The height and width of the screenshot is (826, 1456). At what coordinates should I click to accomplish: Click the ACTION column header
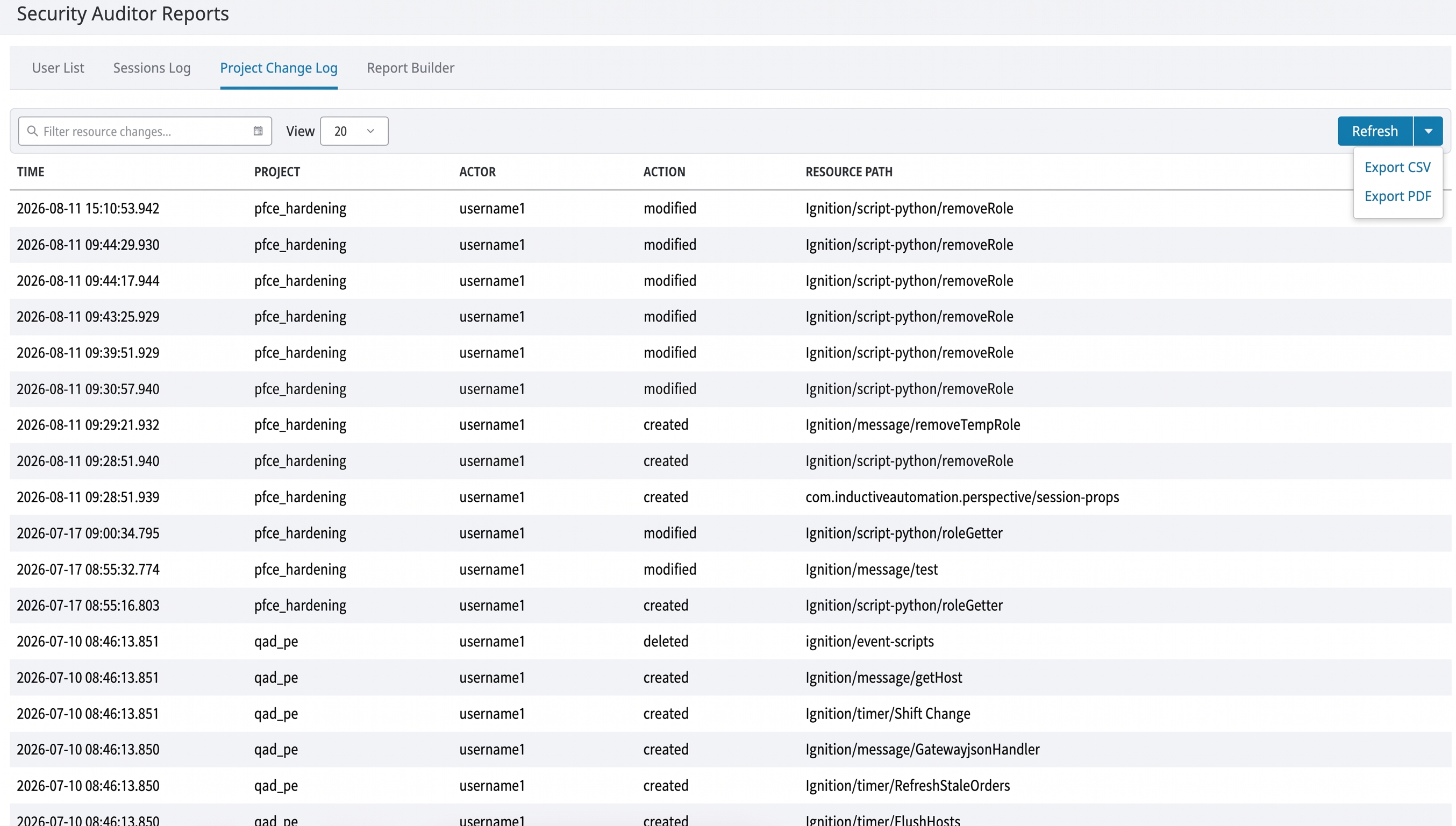(x=664, y=172)
